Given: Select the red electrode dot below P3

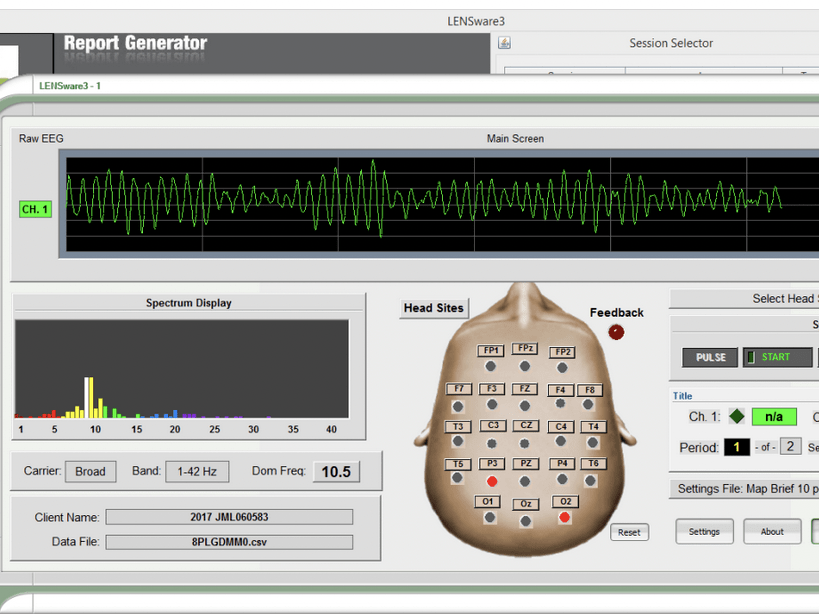Looking at the screenshot, I should [492, 481].
